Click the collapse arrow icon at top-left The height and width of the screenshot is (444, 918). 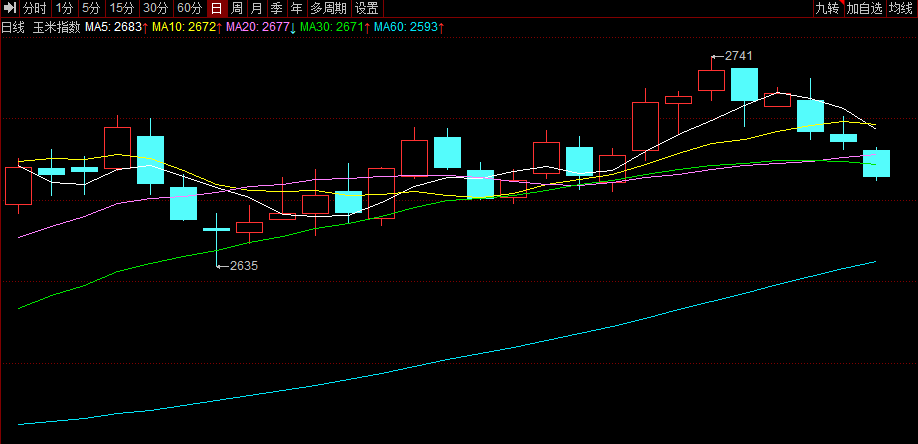[x=9, y=8]
